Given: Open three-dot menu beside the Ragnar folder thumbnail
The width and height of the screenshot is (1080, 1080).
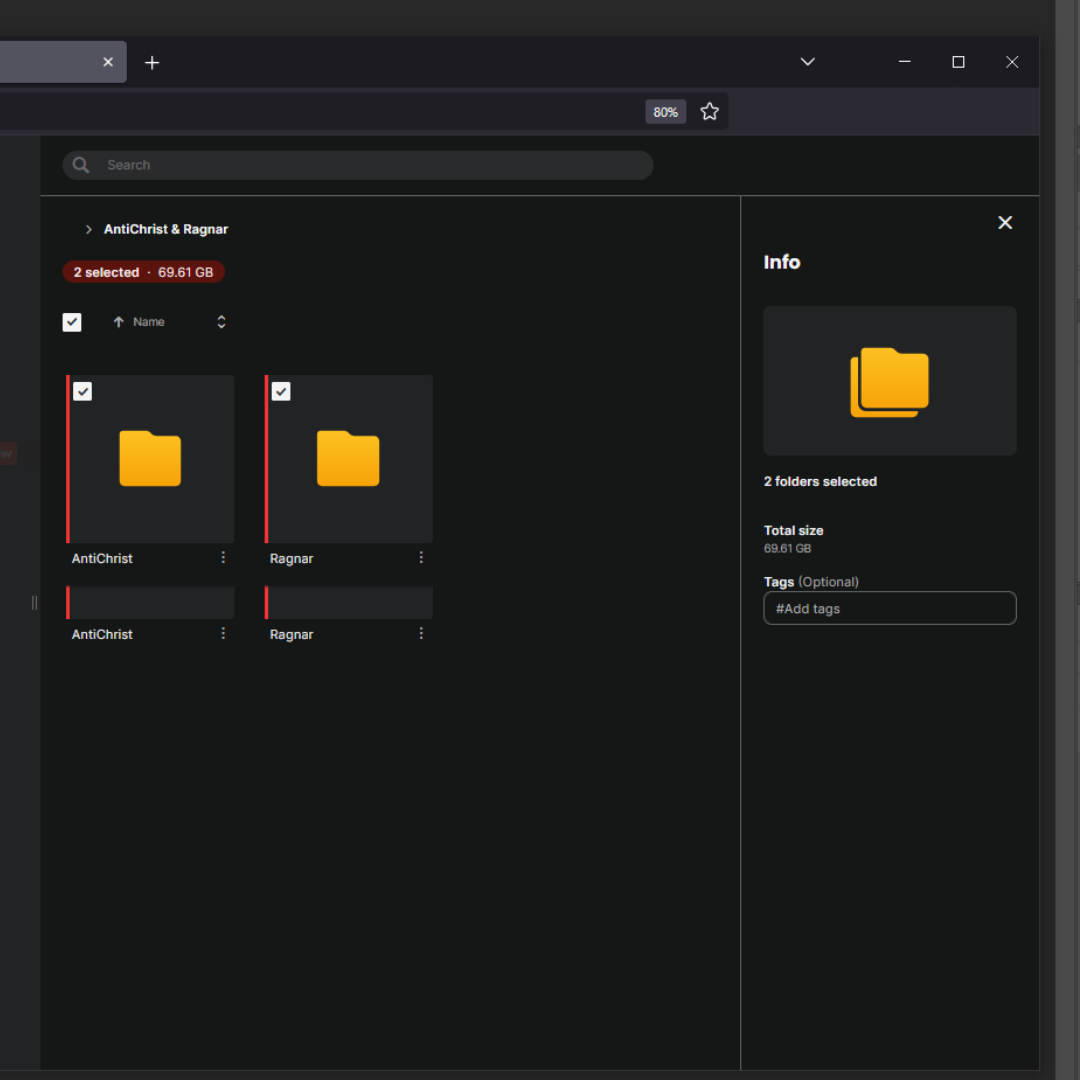Looking at the screenshot, I should pos(421,558).
